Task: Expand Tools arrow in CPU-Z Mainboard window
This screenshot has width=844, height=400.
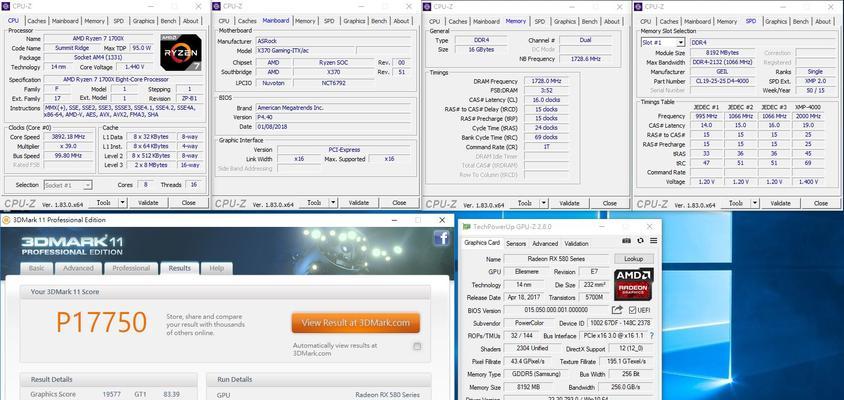Action: (x=333, y=203)
